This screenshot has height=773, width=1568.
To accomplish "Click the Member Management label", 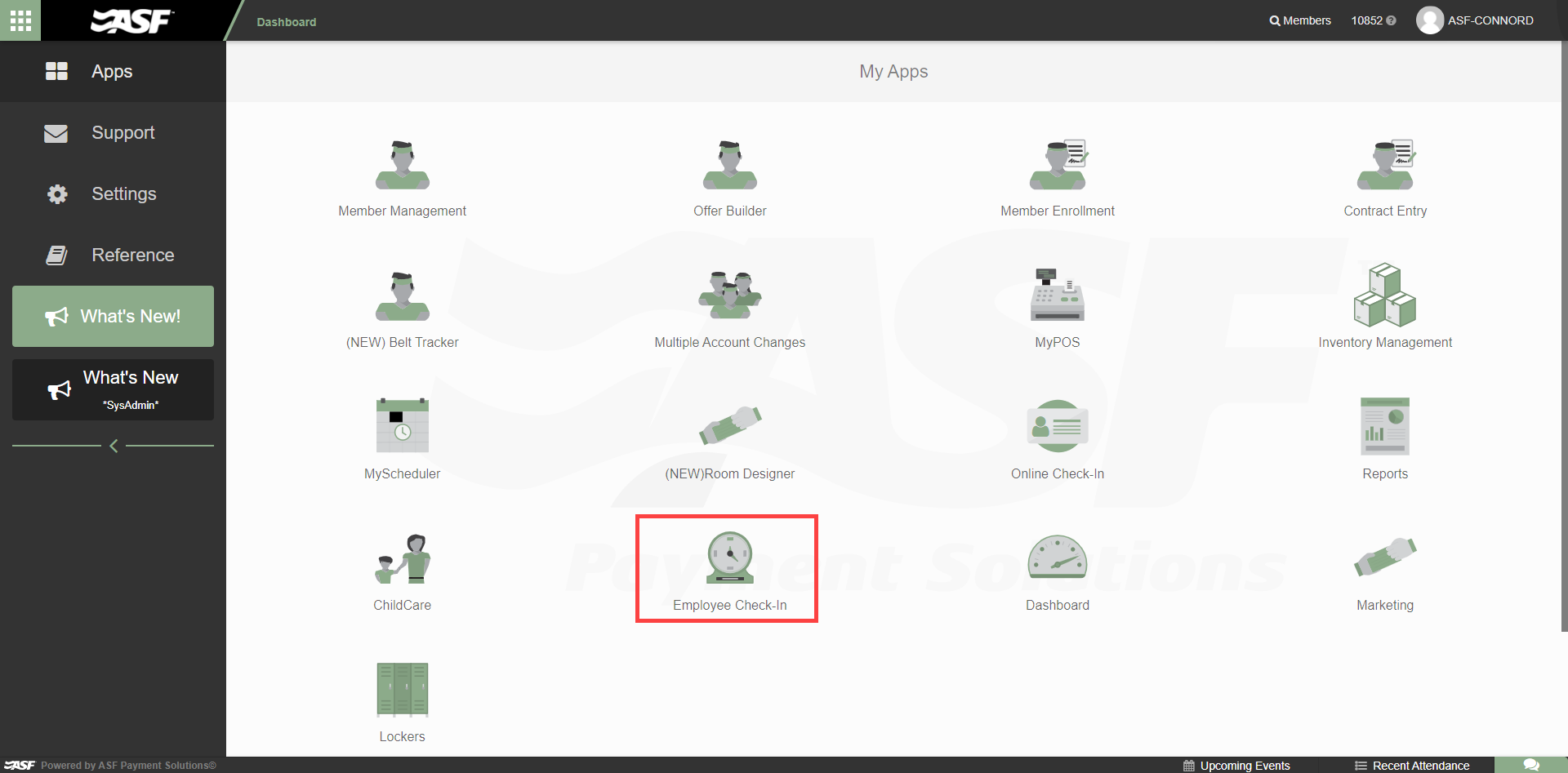I will [403, 211].
